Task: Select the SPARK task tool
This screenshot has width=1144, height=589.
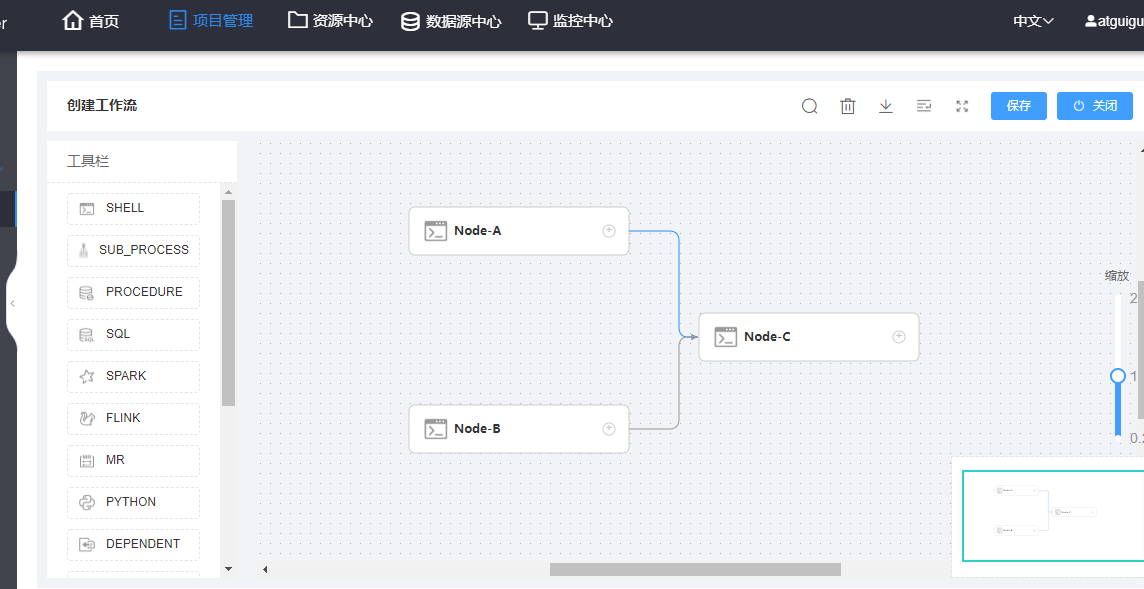Action: pos(133,376)
